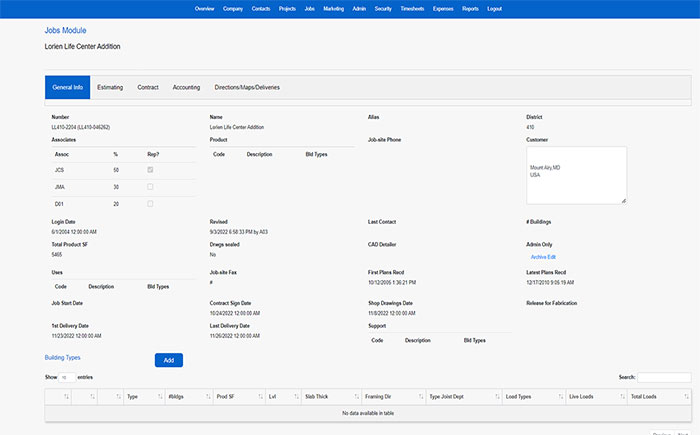The width and height of the screenshot is (700, 435).
Task: Open the Timesheets menu item
Action: [x=412, y=8]
